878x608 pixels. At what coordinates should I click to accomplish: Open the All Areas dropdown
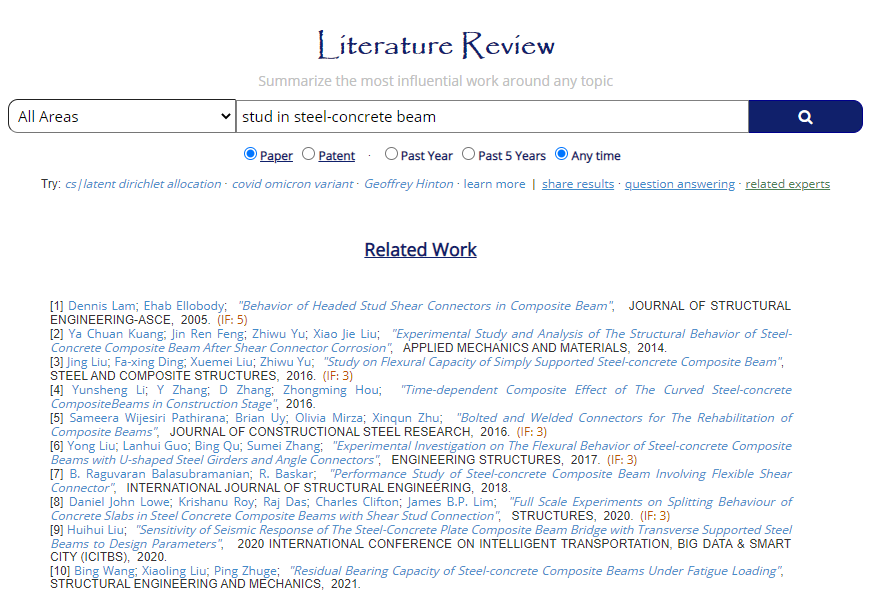pyautogui.click(x=122, y=116)
